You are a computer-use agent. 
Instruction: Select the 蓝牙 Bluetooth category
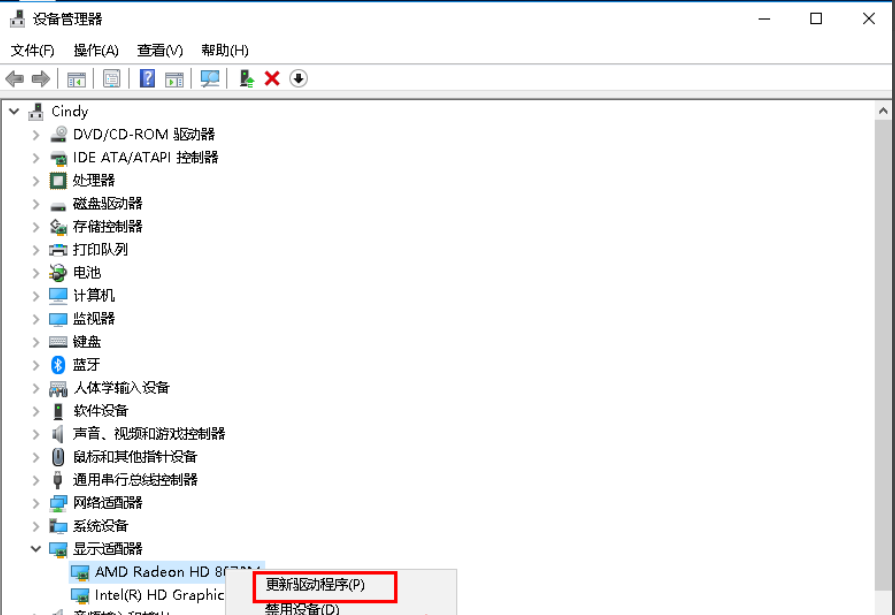tap(85, 364)
